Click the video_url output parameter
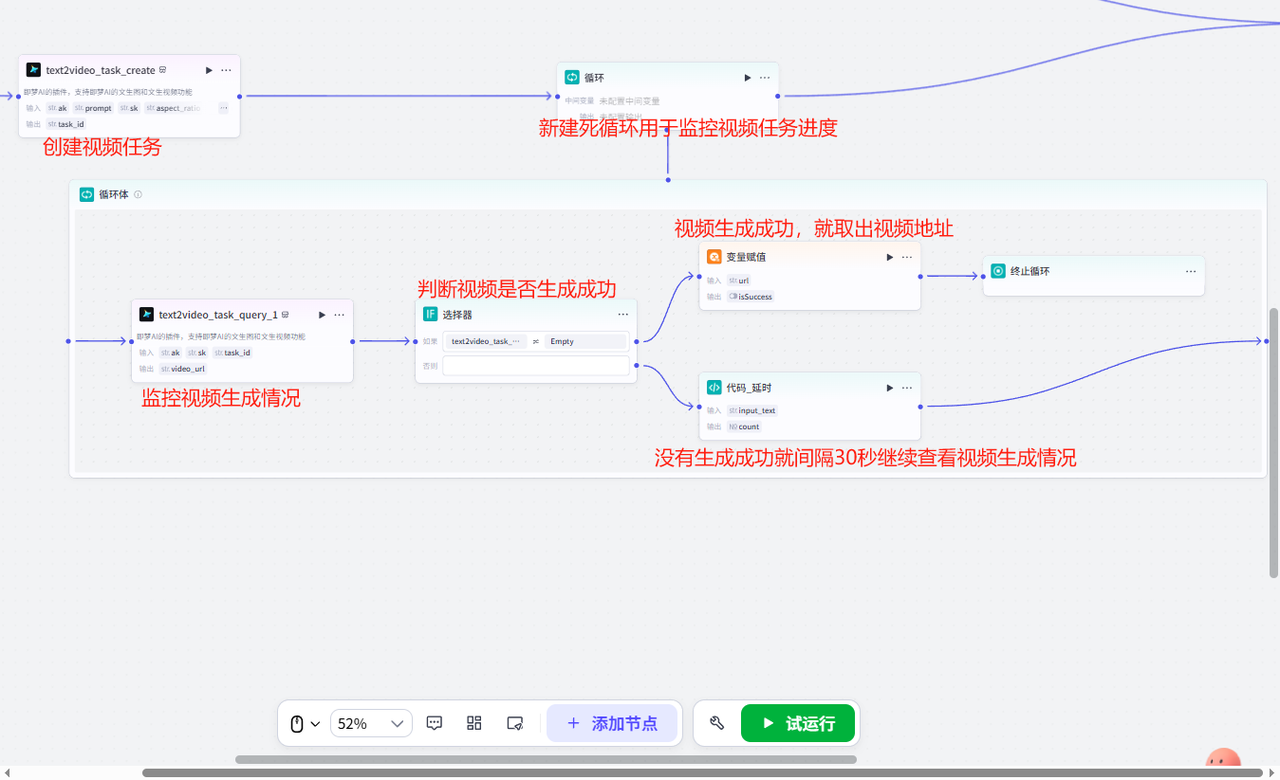This screenshot has height=780, width=1280. (183, 369)
